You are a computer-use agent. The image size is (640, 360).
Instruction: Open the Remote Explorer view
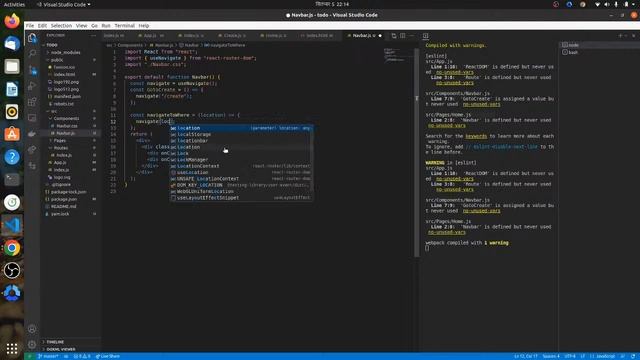[32, 118]
